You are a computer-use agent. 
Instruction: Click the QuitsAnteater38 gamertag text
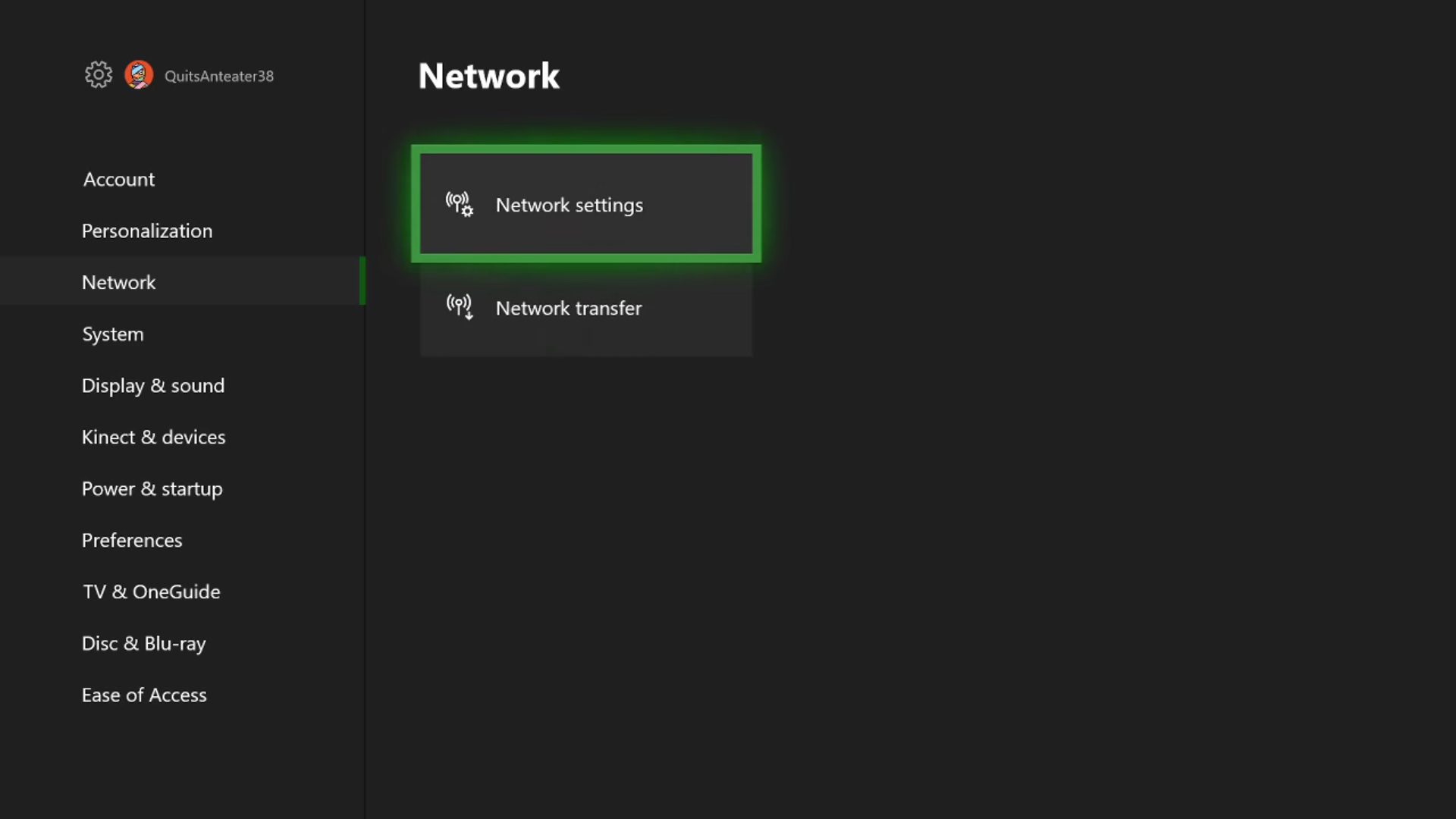tap(219, 76)
